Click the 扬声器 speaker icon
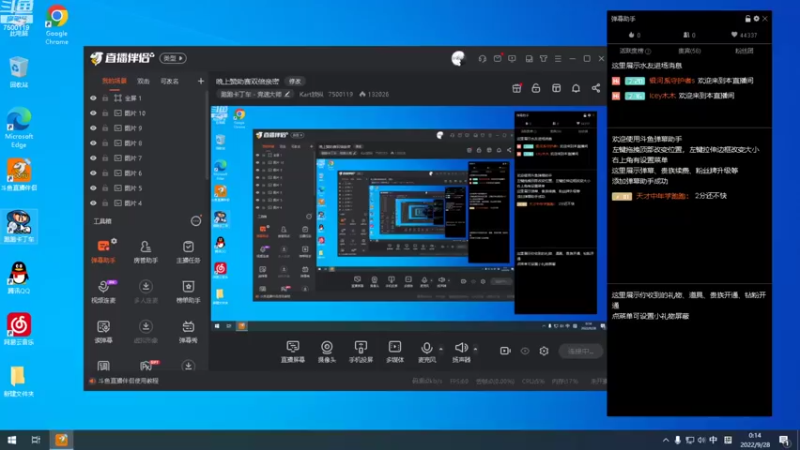The image size is (800, 450). [461, 348]
